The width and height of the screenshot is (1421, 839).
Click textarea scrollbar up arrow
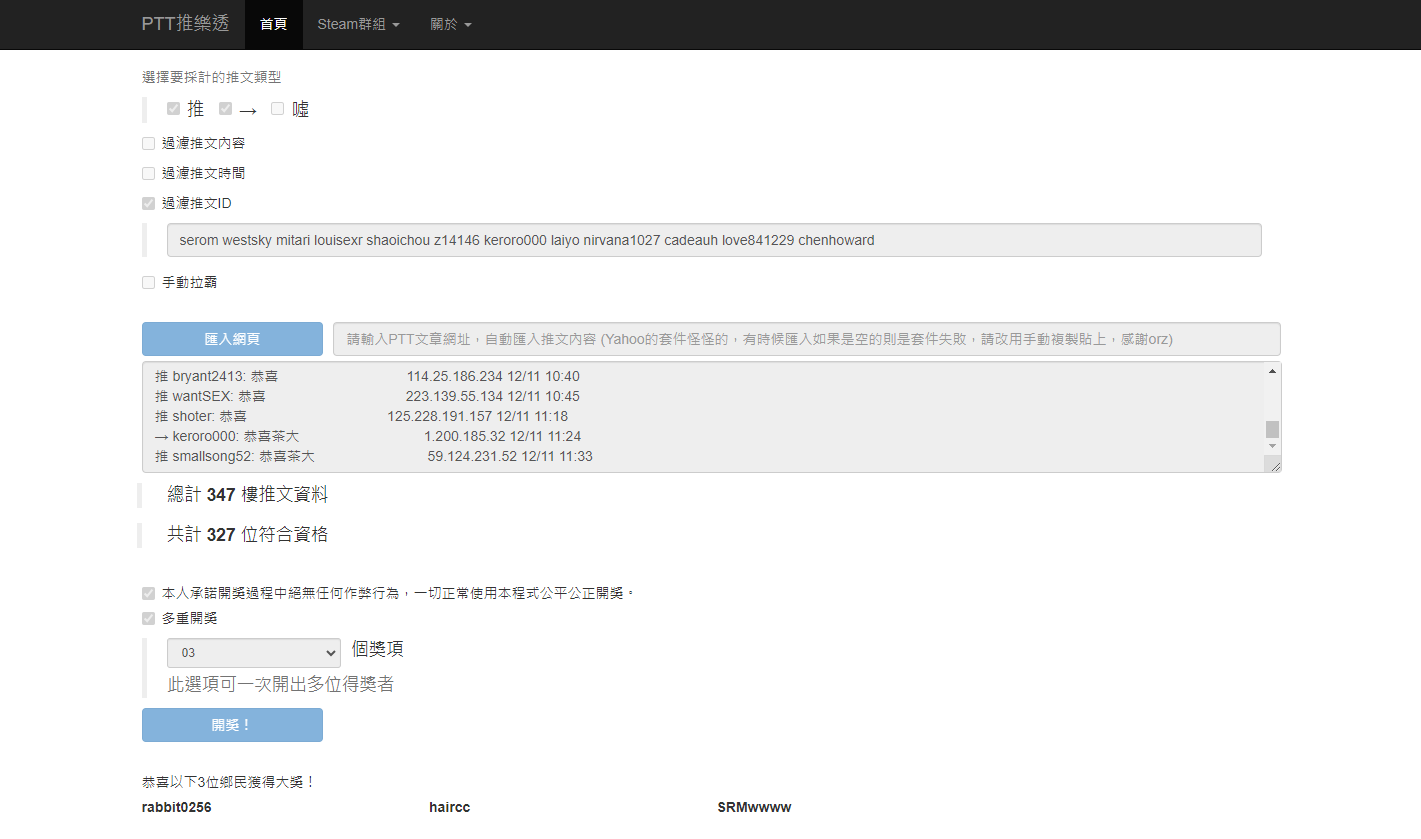point(1273,371)
